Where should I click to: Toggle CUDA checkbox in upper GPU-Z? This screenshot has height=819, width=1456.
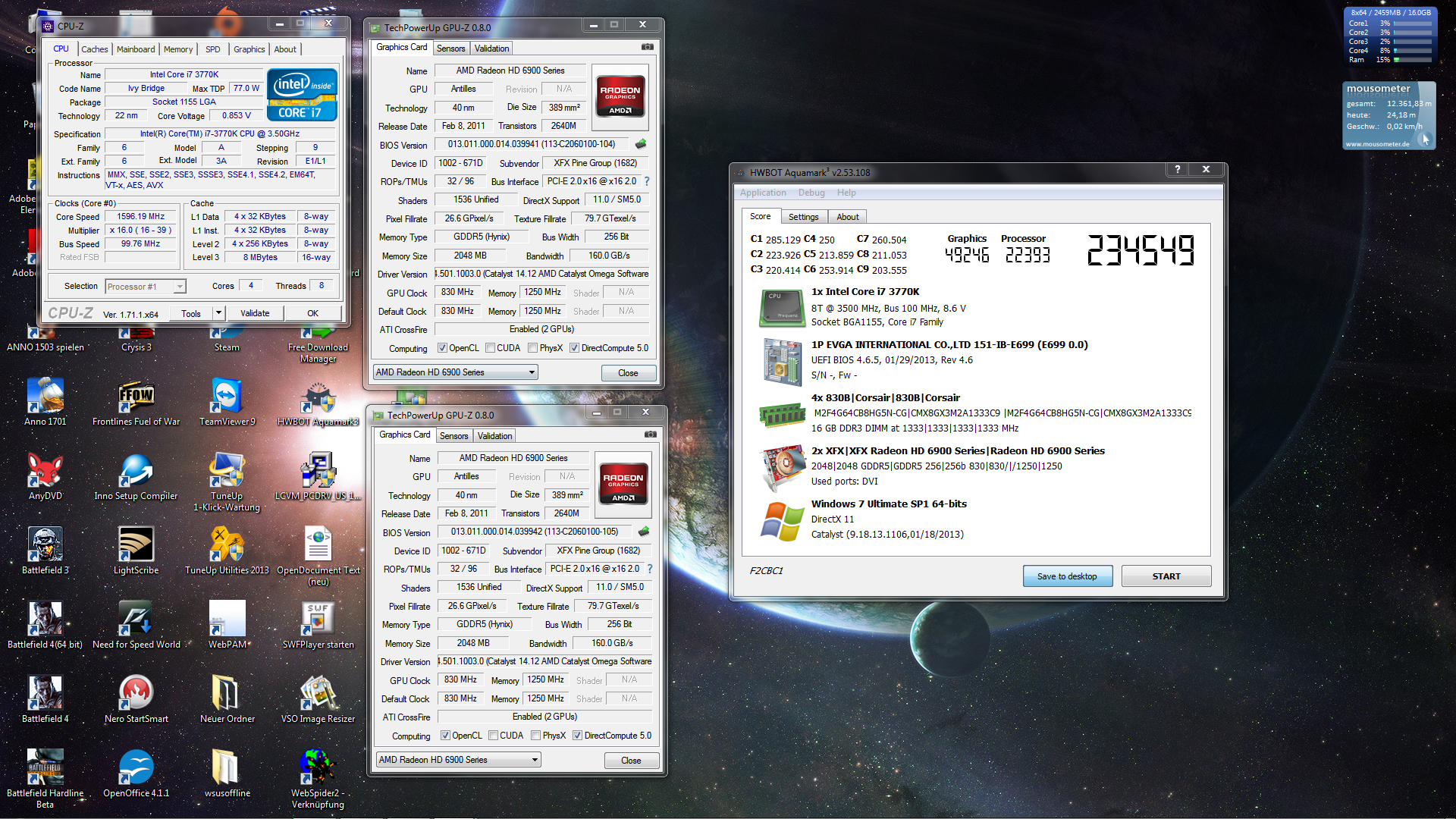pos(491,348)
